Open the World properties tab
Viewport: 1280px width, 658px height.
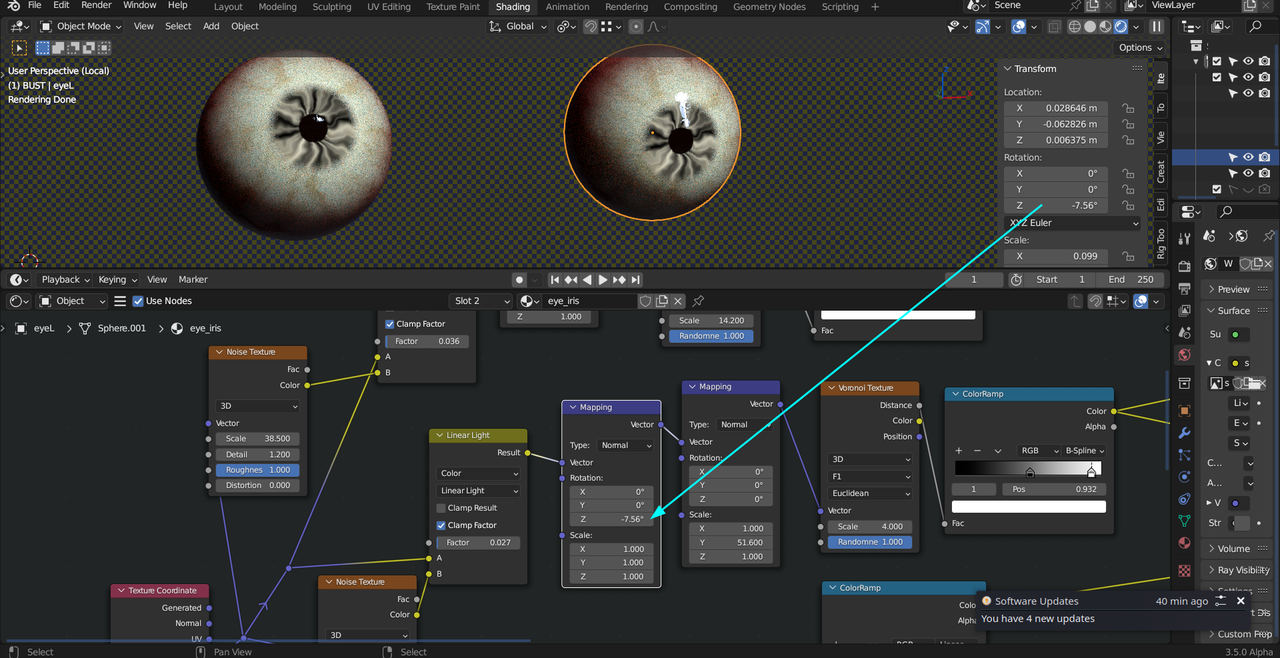click(x=1185, y=354)
